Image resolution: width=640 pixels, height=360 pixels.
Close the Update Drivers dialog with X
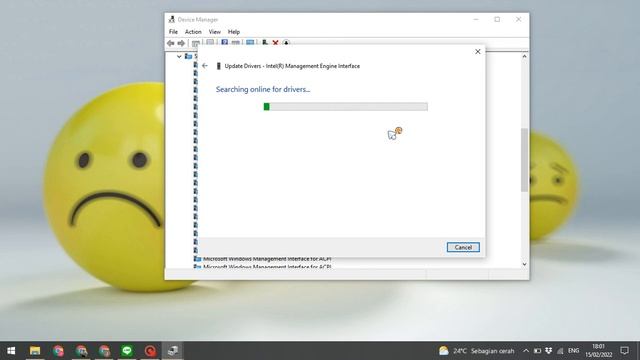pos(478,51)
